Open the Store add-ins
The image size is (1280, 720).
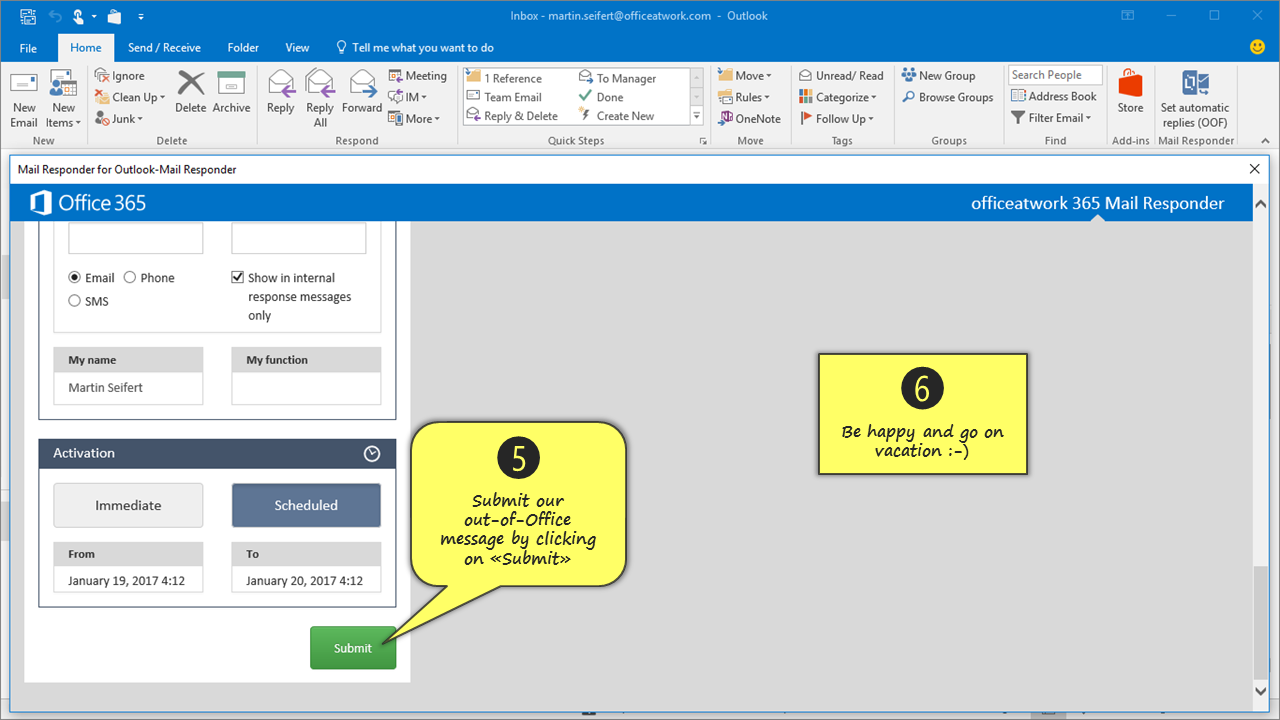click(x=1130, y=92)
